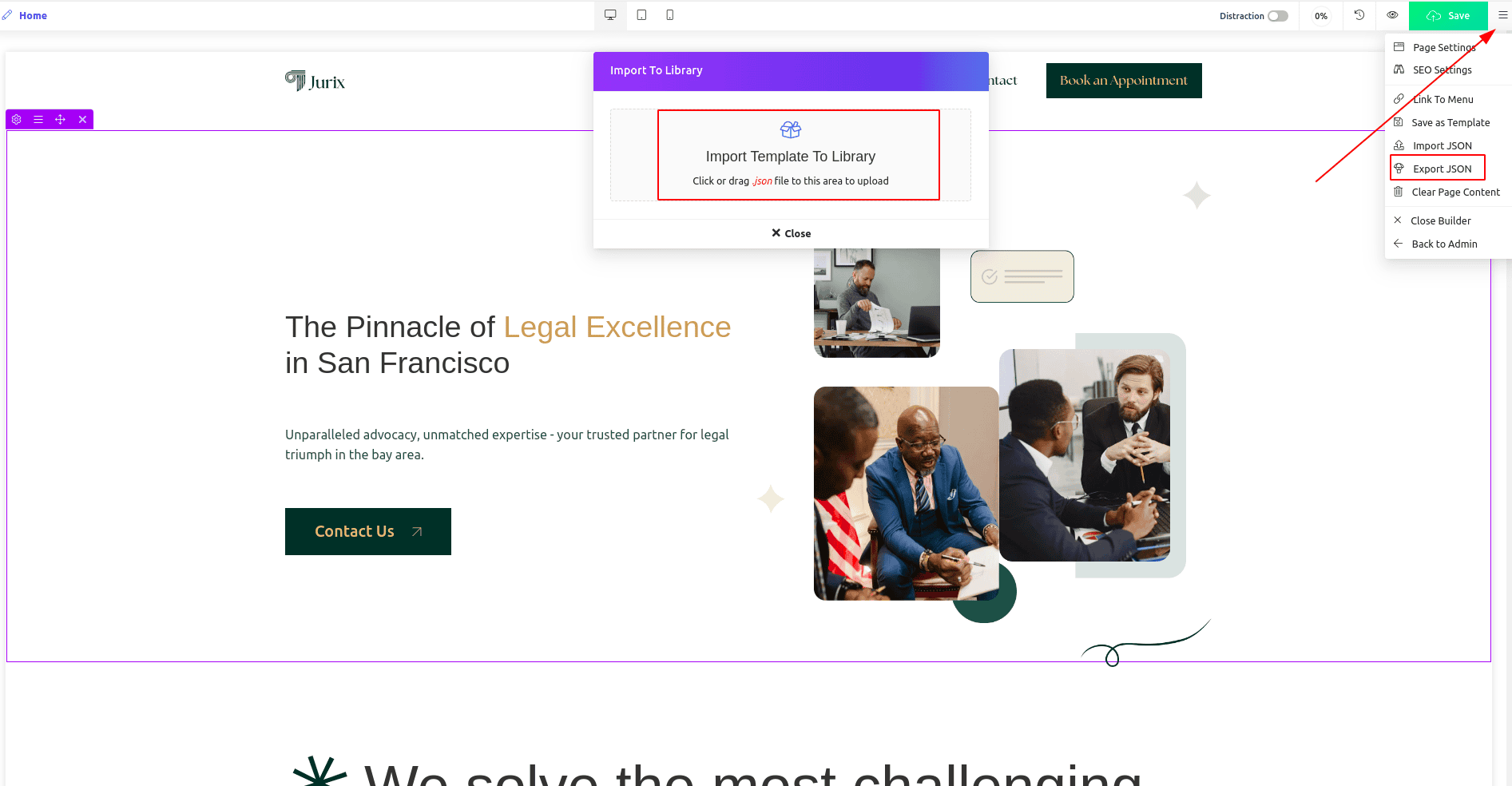1512x786 pixels.
Task: Open section settings gear icon
Action: pos(16,120)
